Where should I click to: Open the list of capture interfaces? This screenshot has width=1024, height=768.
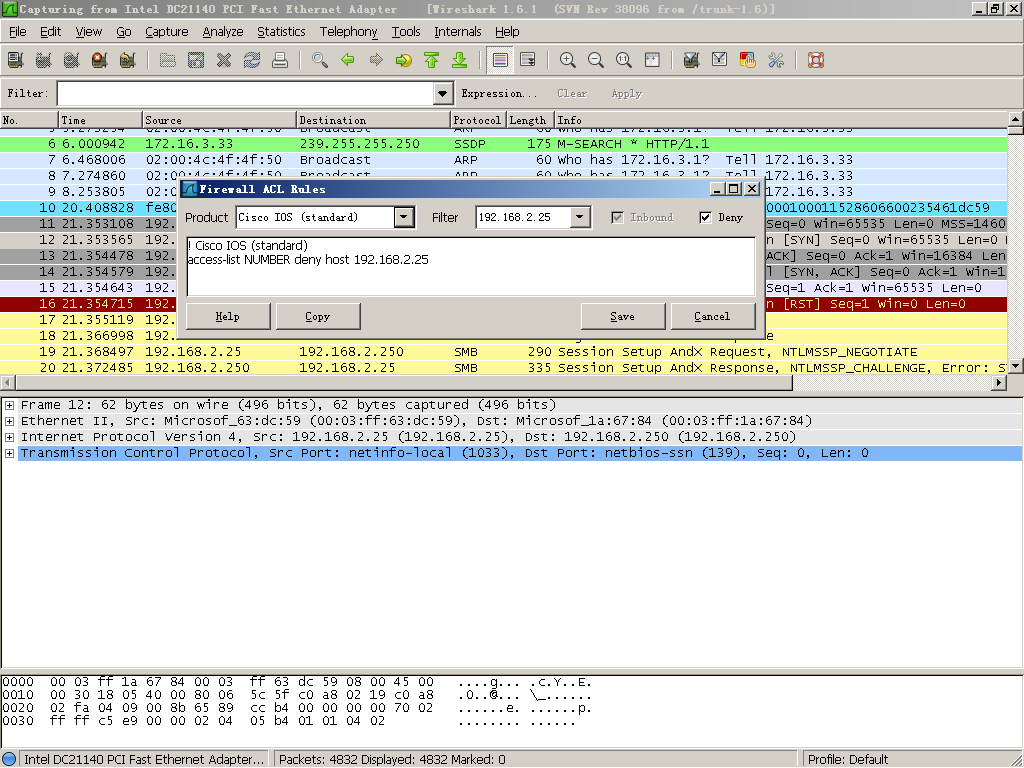click(x=15, y=60)
